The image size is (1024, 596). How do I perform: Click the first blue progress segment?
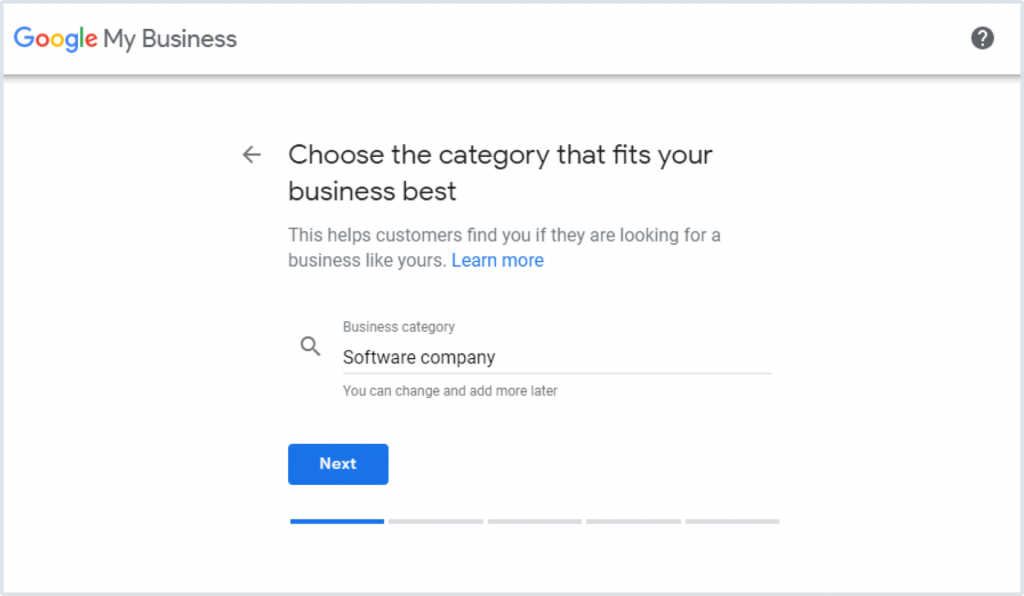tap(337, 521)
